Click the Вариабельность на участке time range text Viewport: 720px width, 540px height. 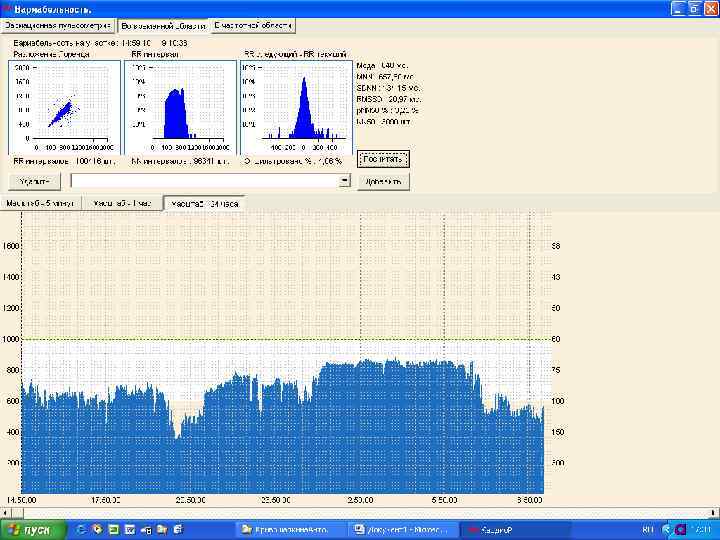pos(100,43)
